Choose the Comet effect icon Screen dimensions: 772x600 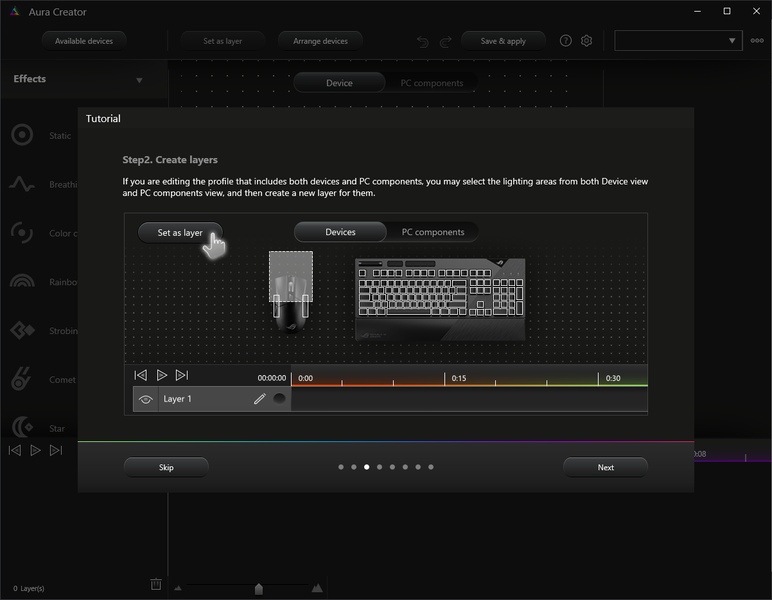click(x=21, y=379)
